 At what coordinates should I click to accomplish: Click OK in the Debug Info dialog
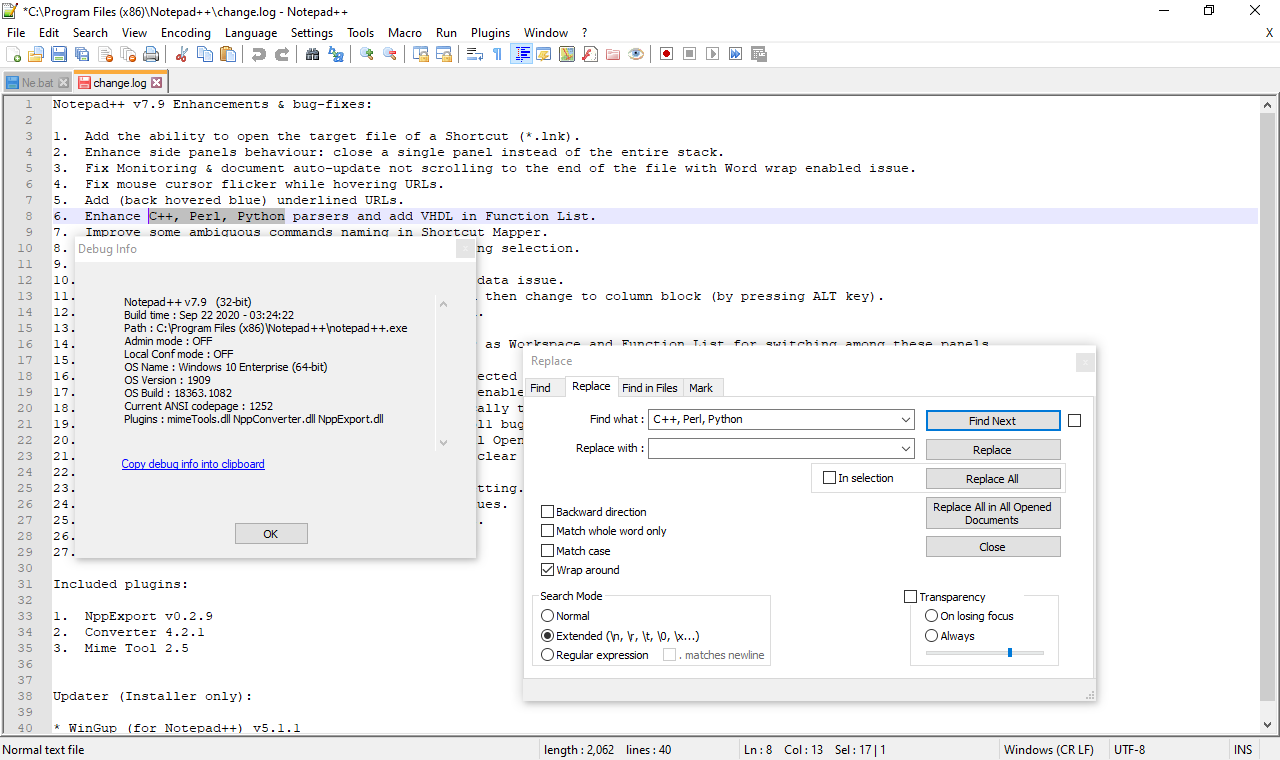271,534
